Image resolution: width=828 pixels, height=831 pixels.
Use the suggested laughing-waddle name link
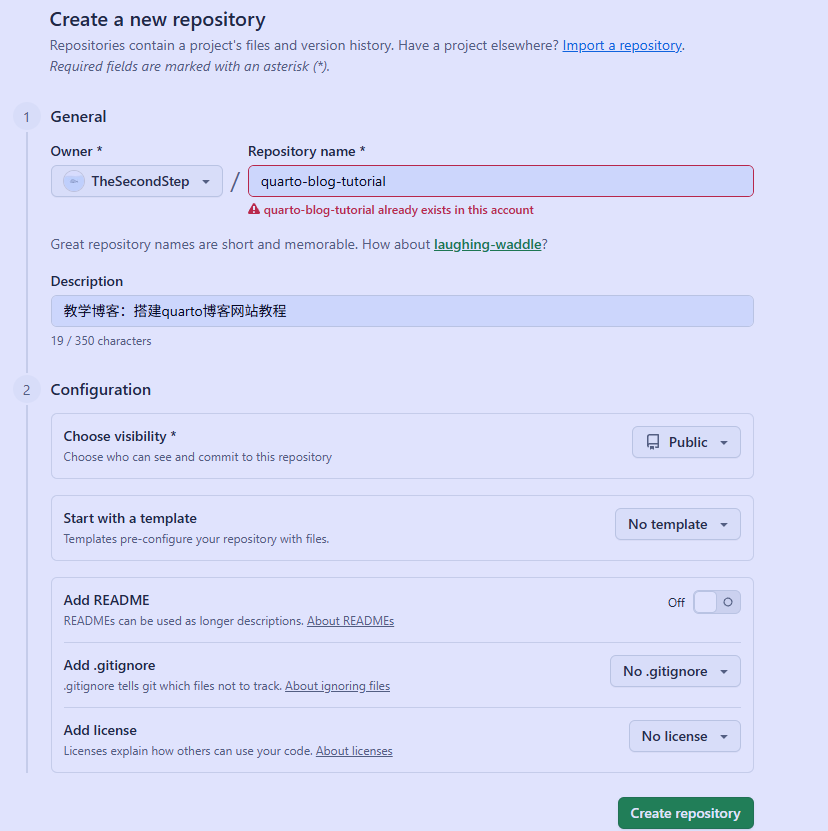coord(487,244)
